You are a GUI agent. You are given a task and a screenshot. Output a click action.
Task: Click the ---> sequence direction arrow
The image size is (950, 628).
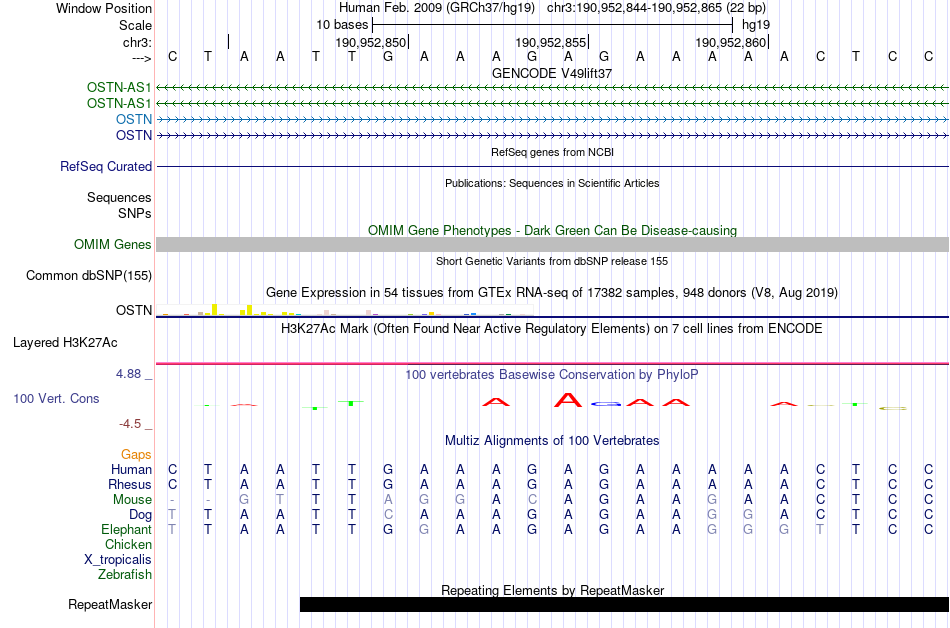(141, 58)
